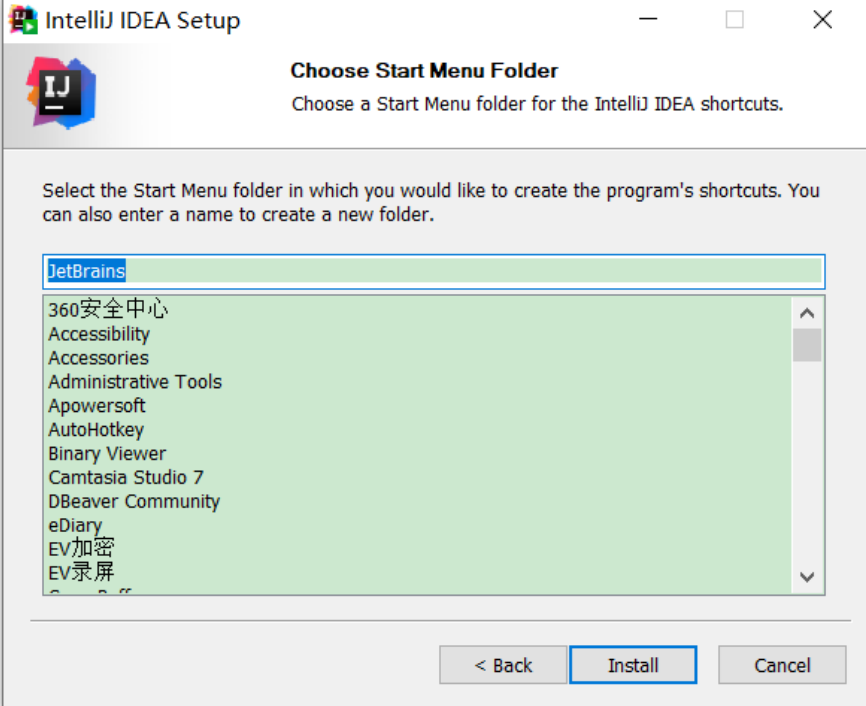Image resolution: width=866 pixels, height=706 pixels.
Task: Choose the eDiary folder
Action: [75, 525]
